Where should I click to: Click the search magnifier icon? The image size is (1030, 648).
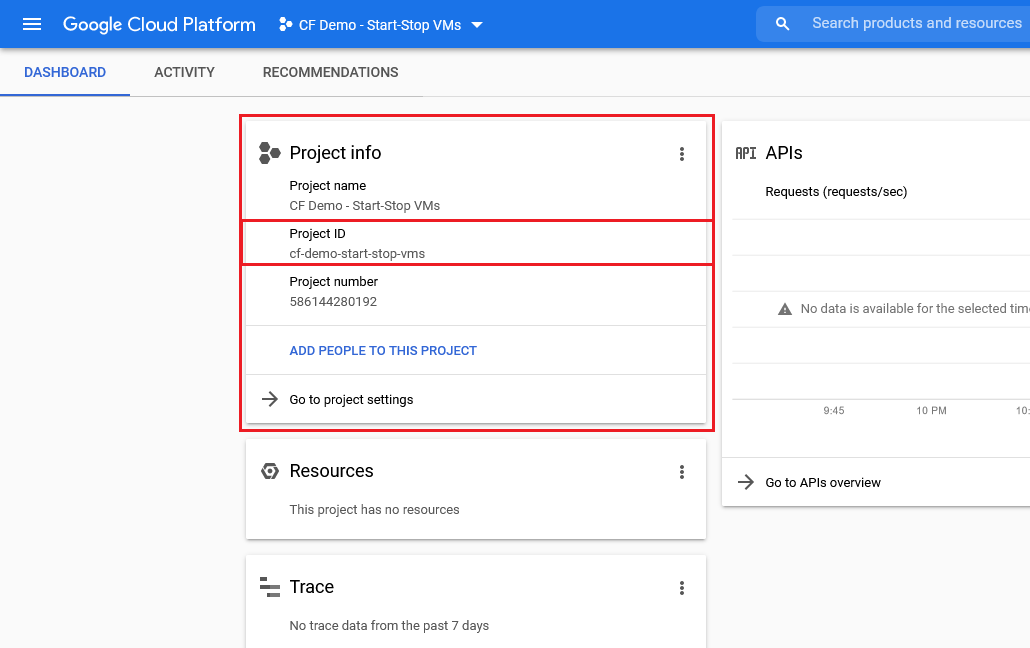coord(781,22)
